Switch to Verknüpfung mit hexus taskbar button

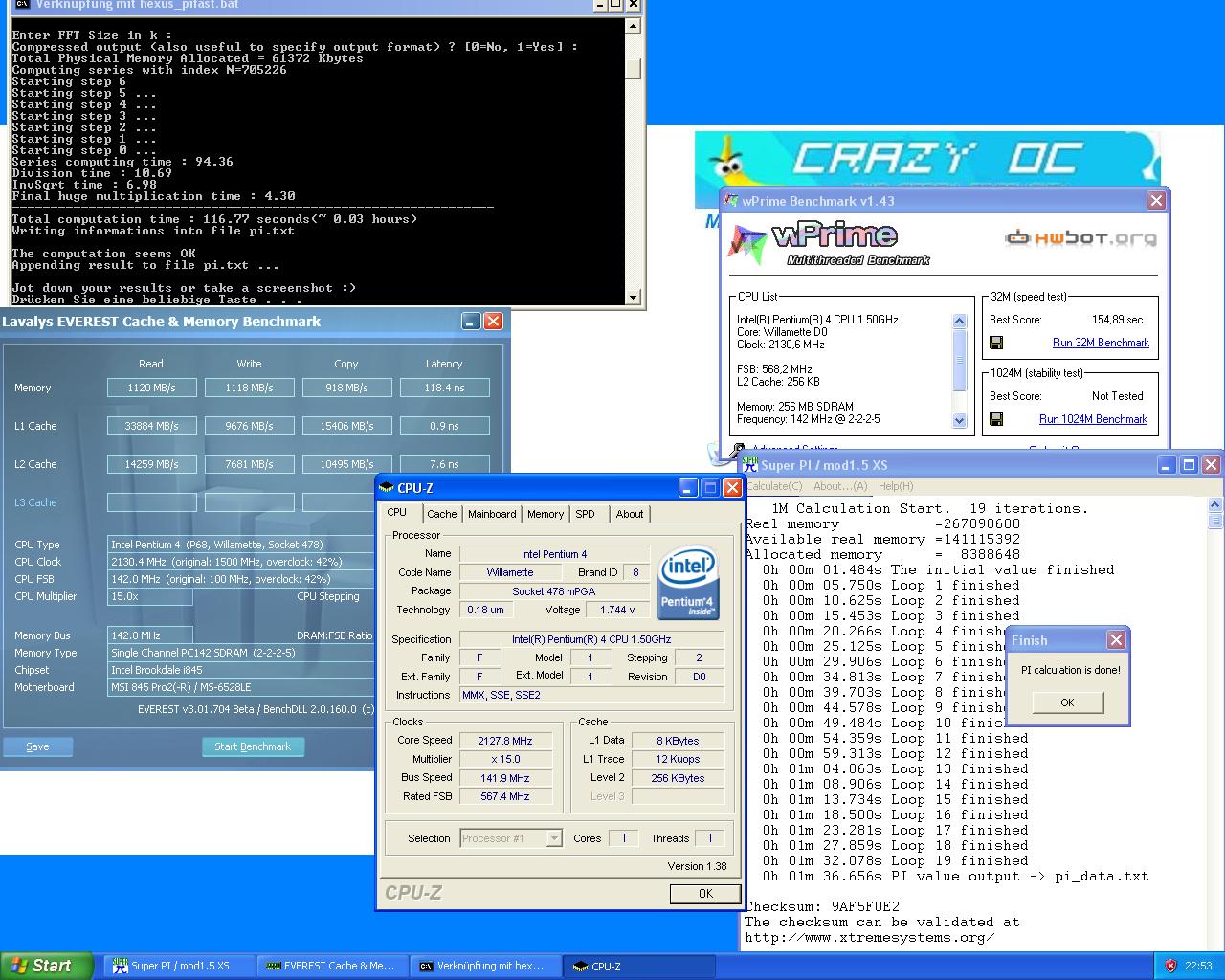coord(485,966)
